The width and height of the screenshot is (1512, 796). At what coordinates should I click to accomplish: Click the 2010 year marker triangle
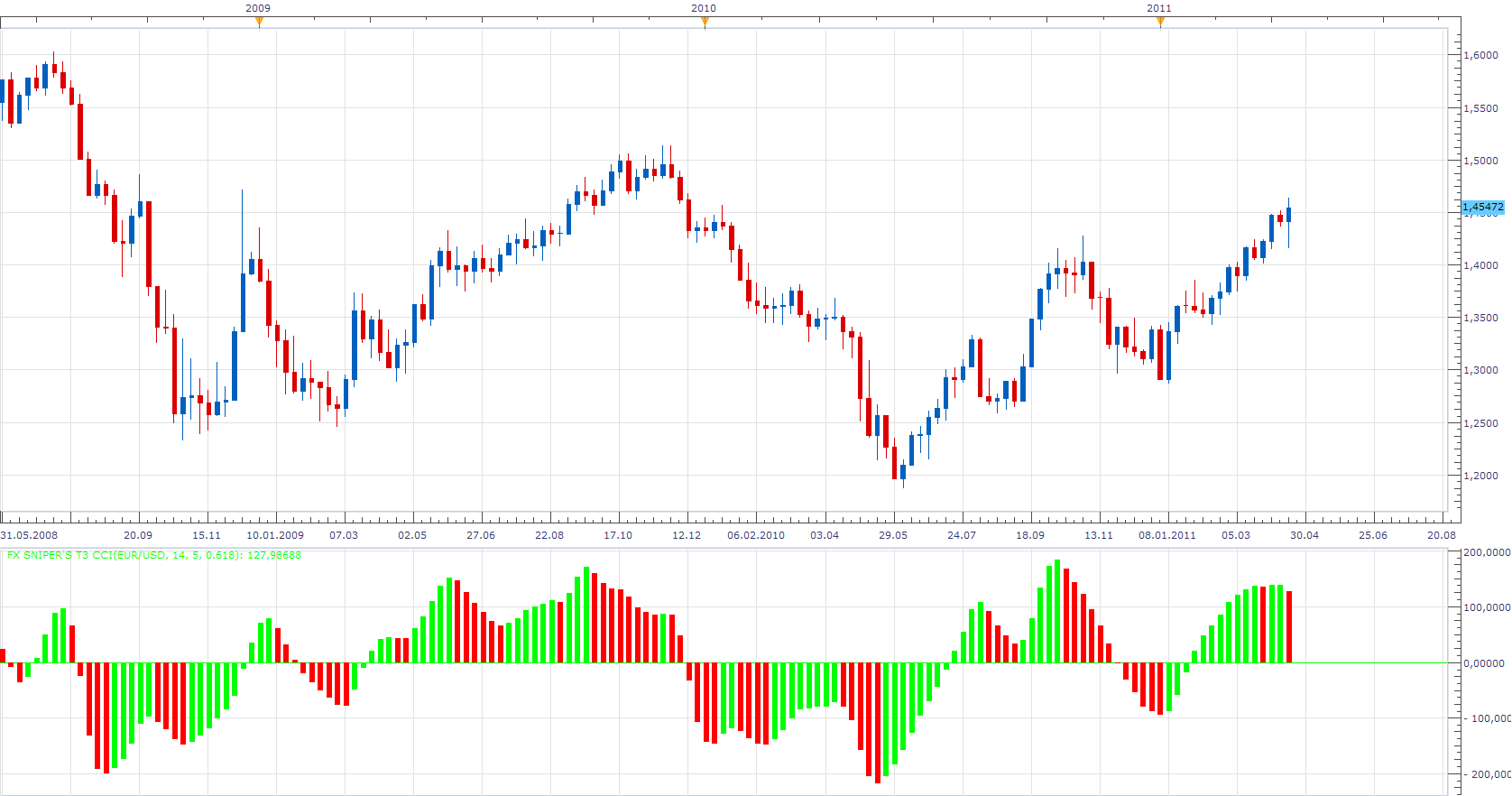tap(705, 22)
